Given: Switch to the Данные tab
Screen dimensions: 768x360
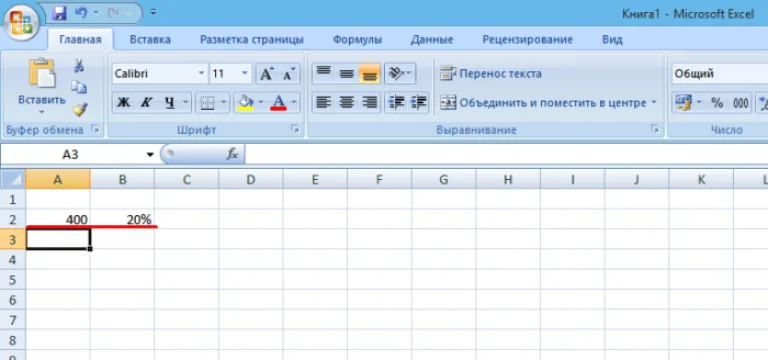Looking at the screenshot, I should 432,40.
